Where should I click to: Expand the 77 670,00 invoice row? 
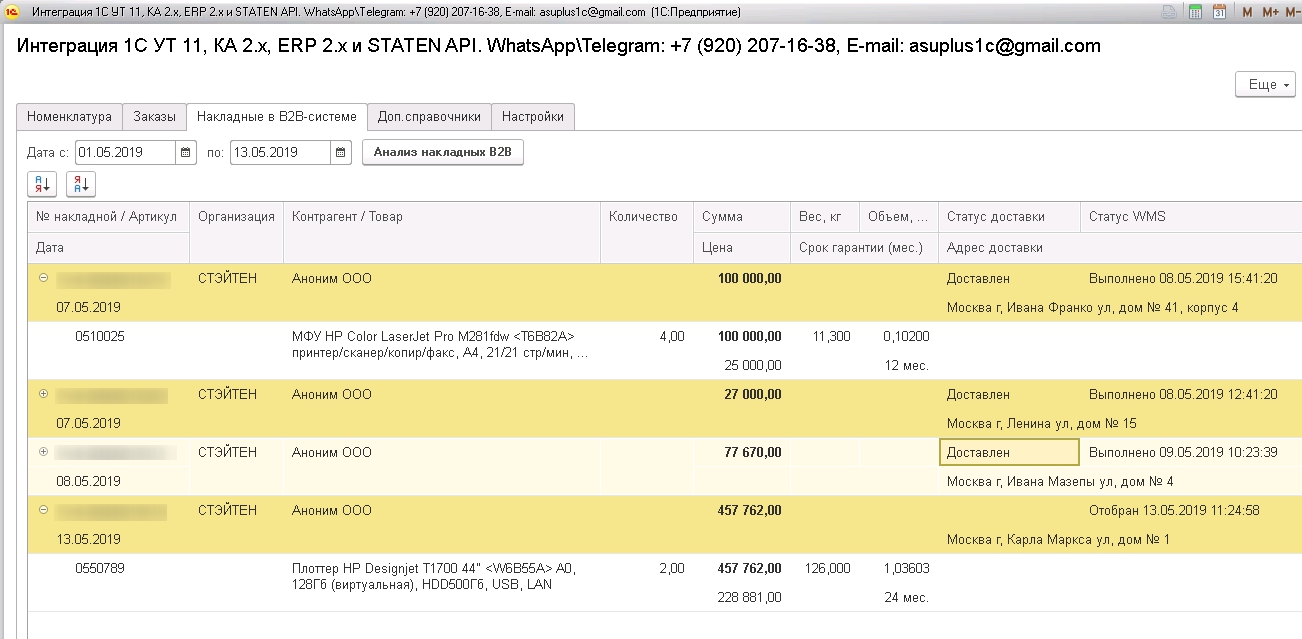[x=43, y=452]
